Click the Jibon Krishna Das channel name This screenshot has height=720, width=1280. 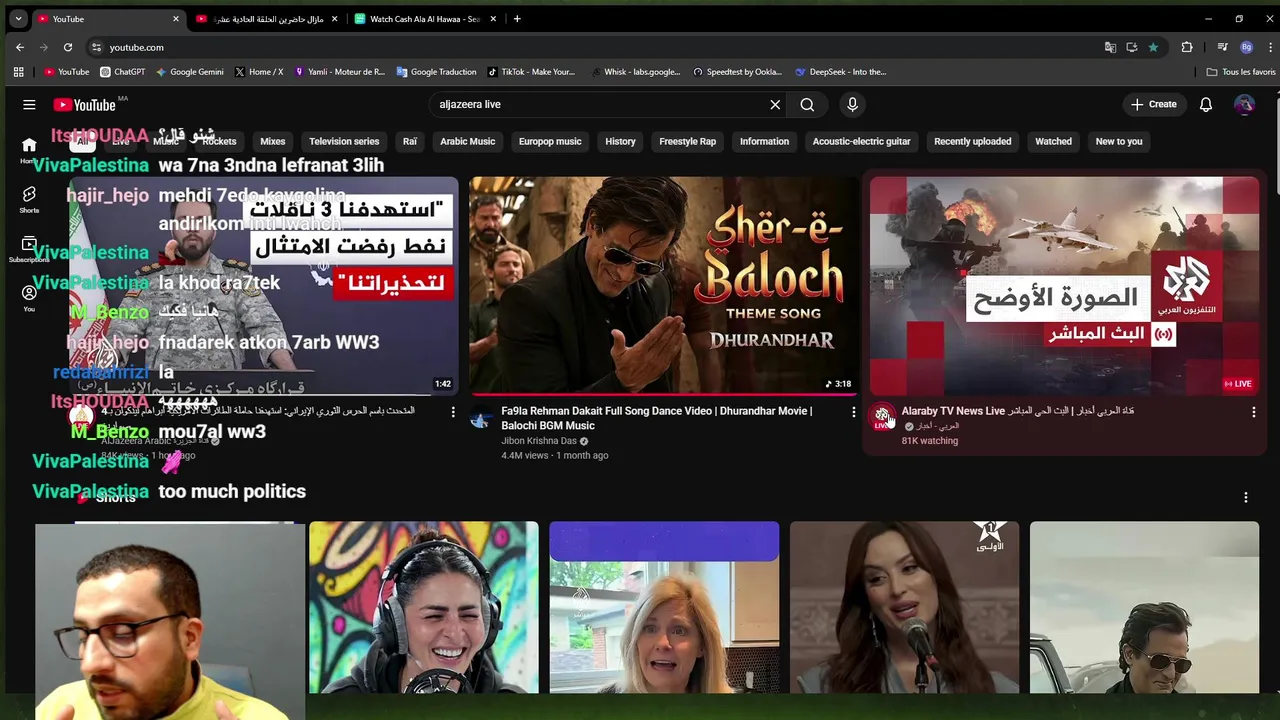tap(539, 441)
